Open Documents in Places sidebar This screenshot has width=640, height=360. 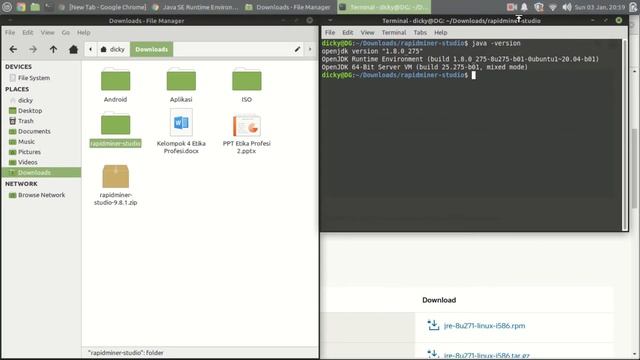34,131
